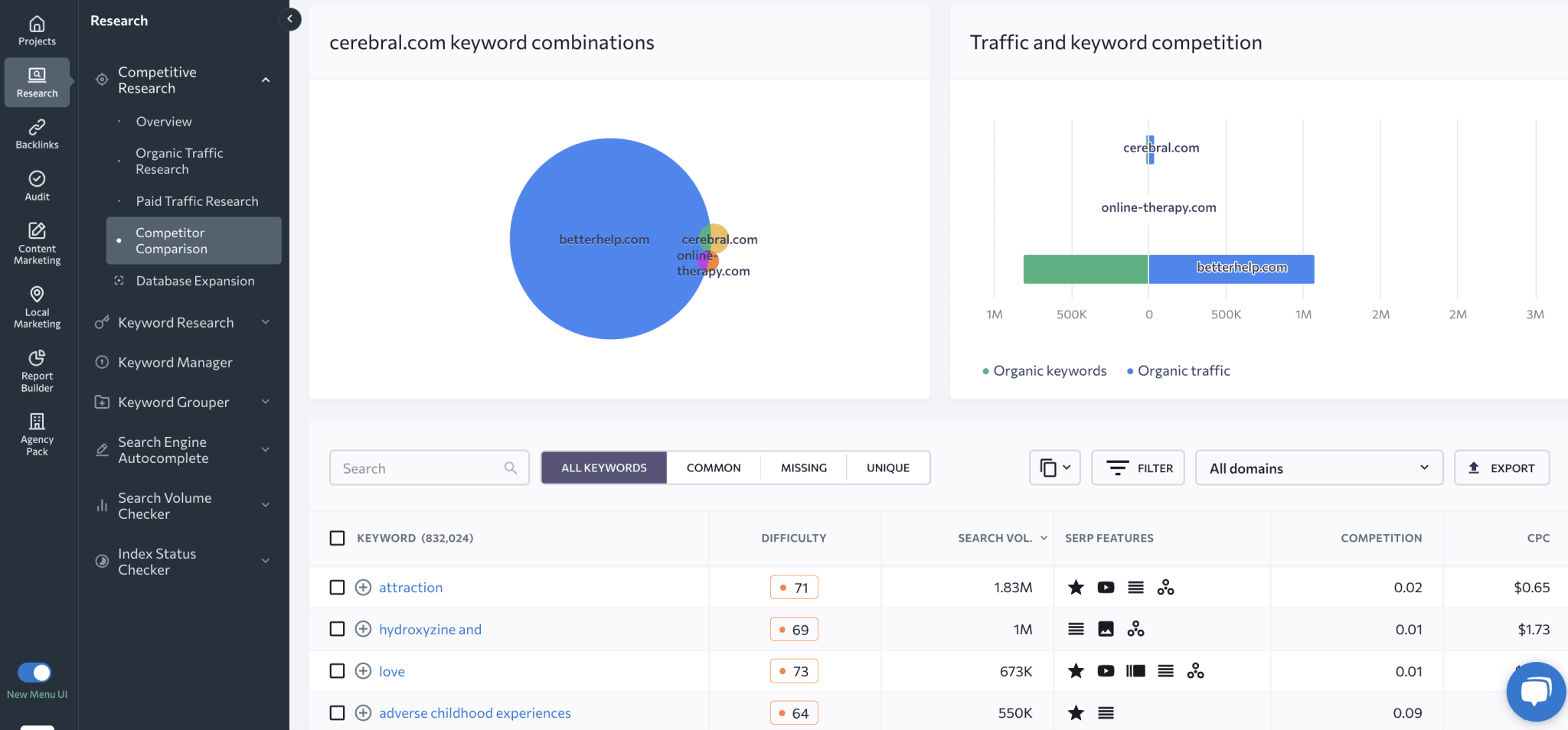Toggle the New Menu UI switch
The width and height of the screenshot is (1568, 730).
click(x=34, y=673)
